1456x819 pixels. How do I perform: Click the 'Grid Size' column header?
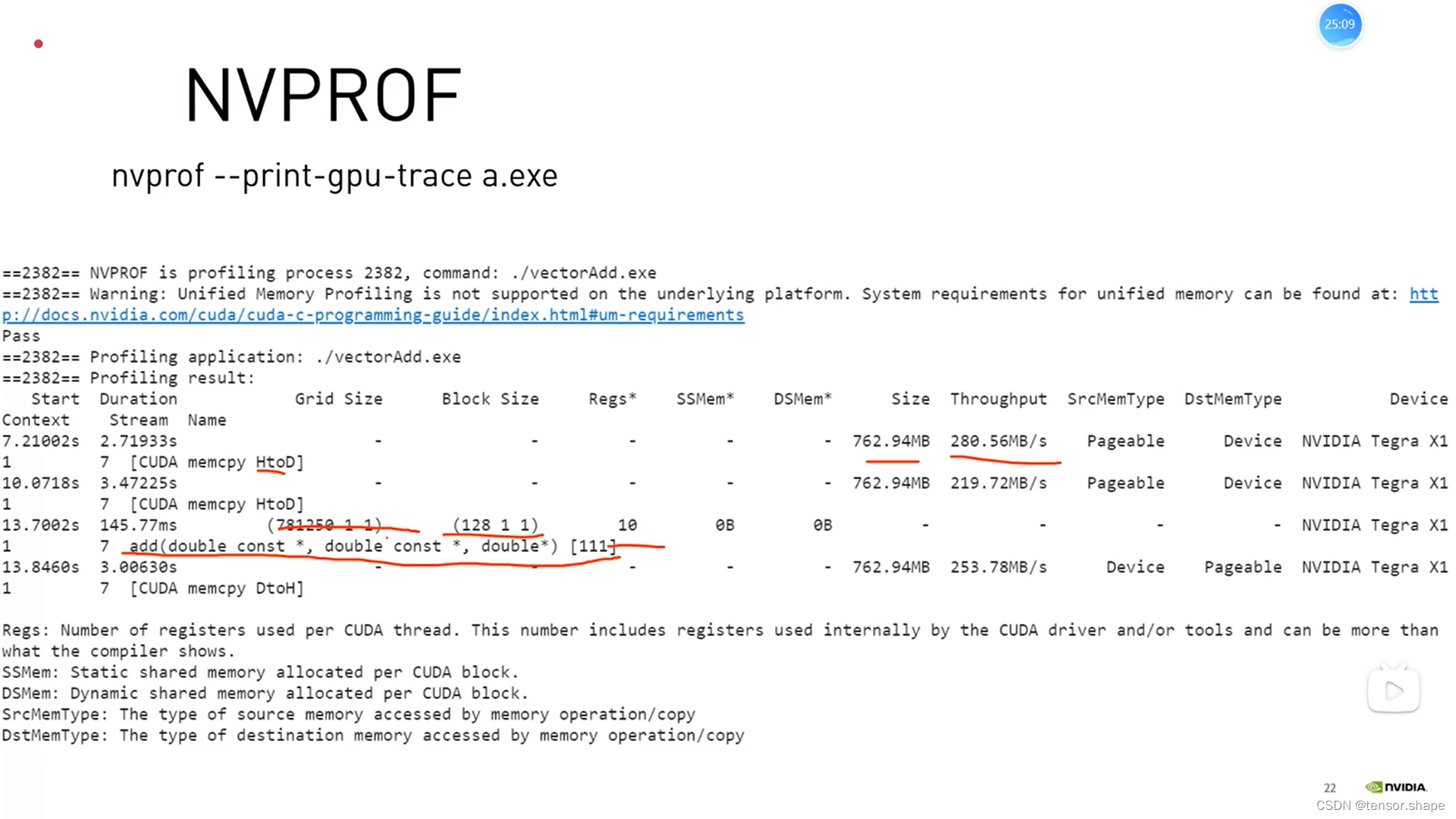tap(338, 399)
